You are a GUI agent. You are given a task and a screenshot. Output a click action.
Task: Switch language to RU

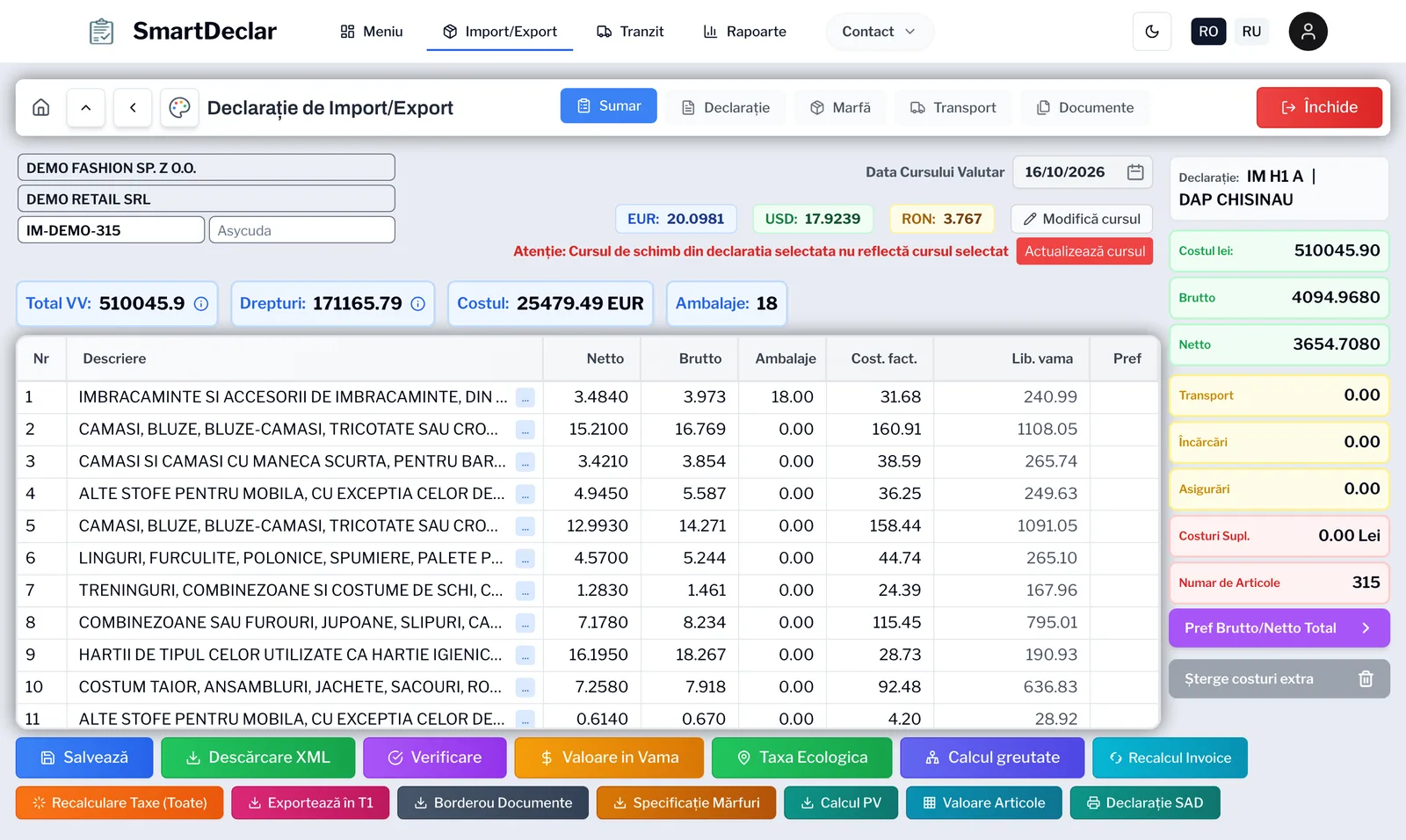[x=1251, y=32]
